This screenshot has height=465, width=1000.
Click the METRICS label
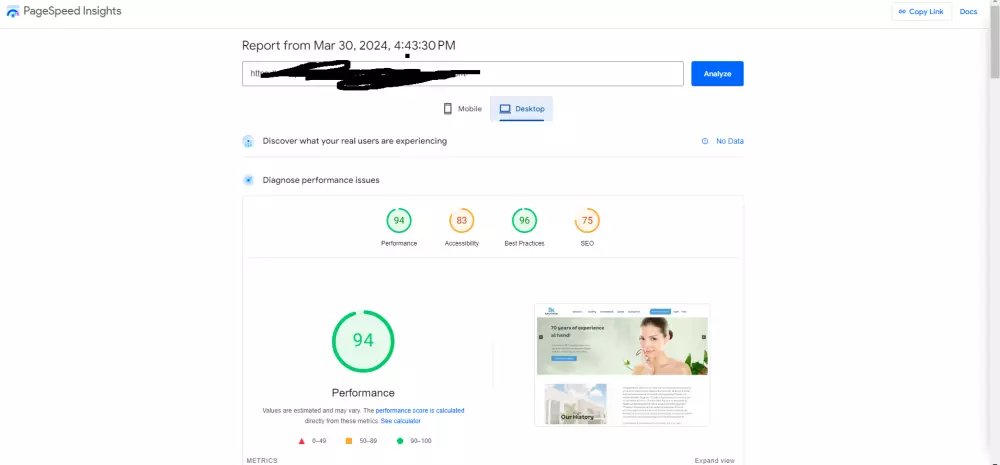point(262,461)
